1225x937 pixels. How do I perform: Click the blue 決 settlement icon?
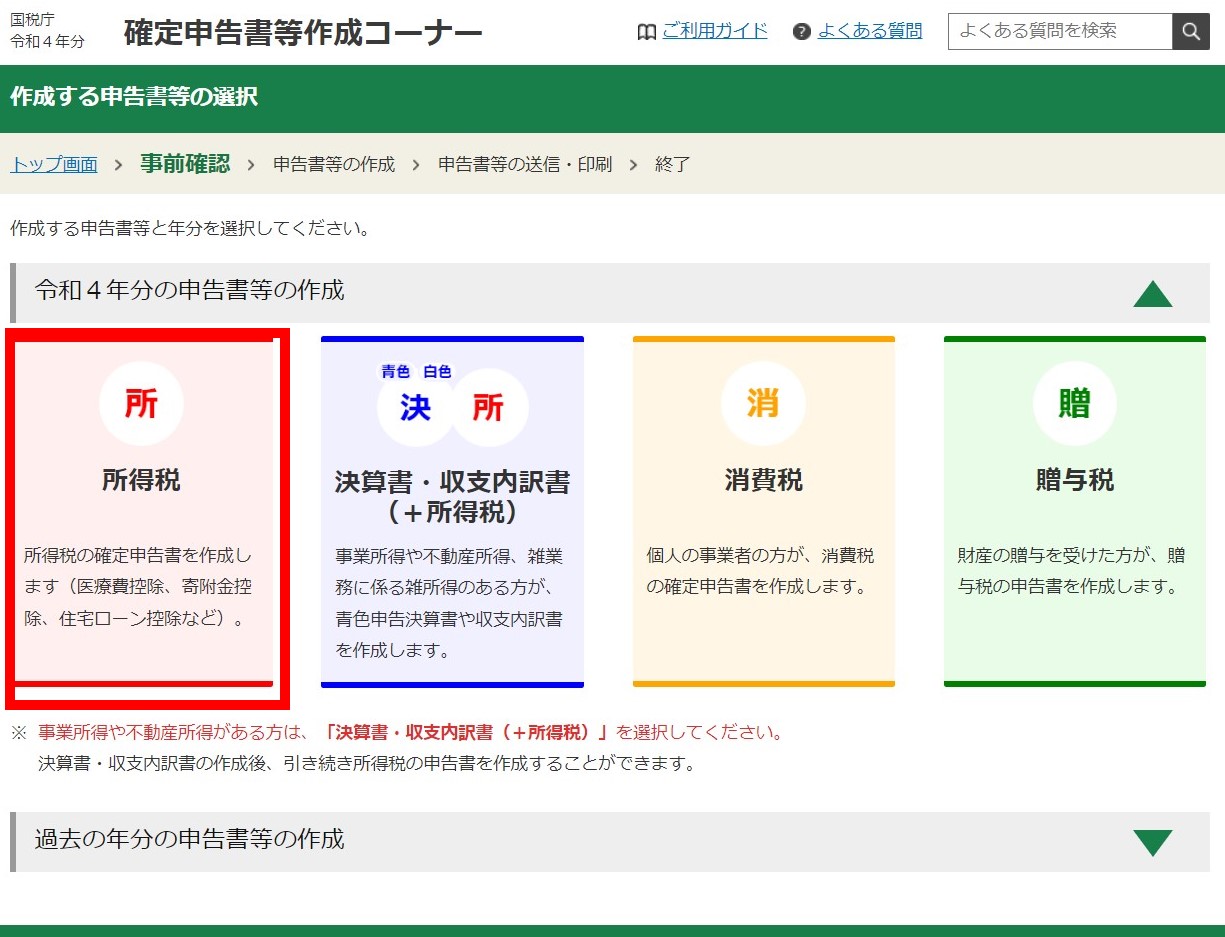point(415,408)
